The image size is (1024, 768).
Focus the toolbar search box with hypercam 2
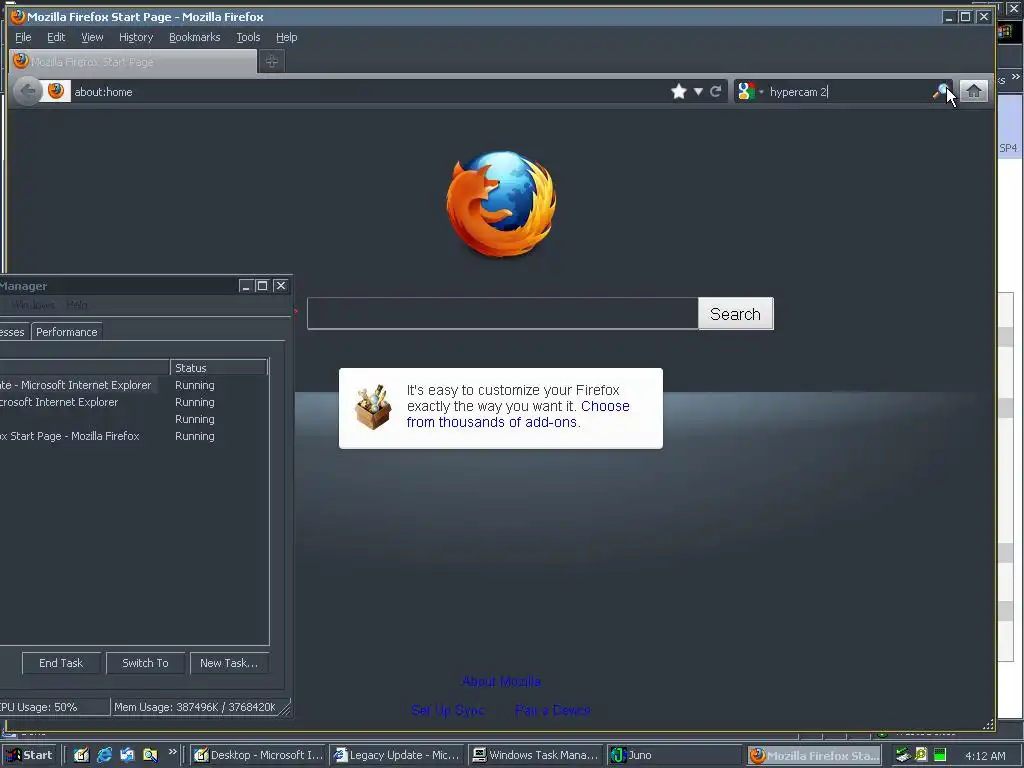click(846, 91)
